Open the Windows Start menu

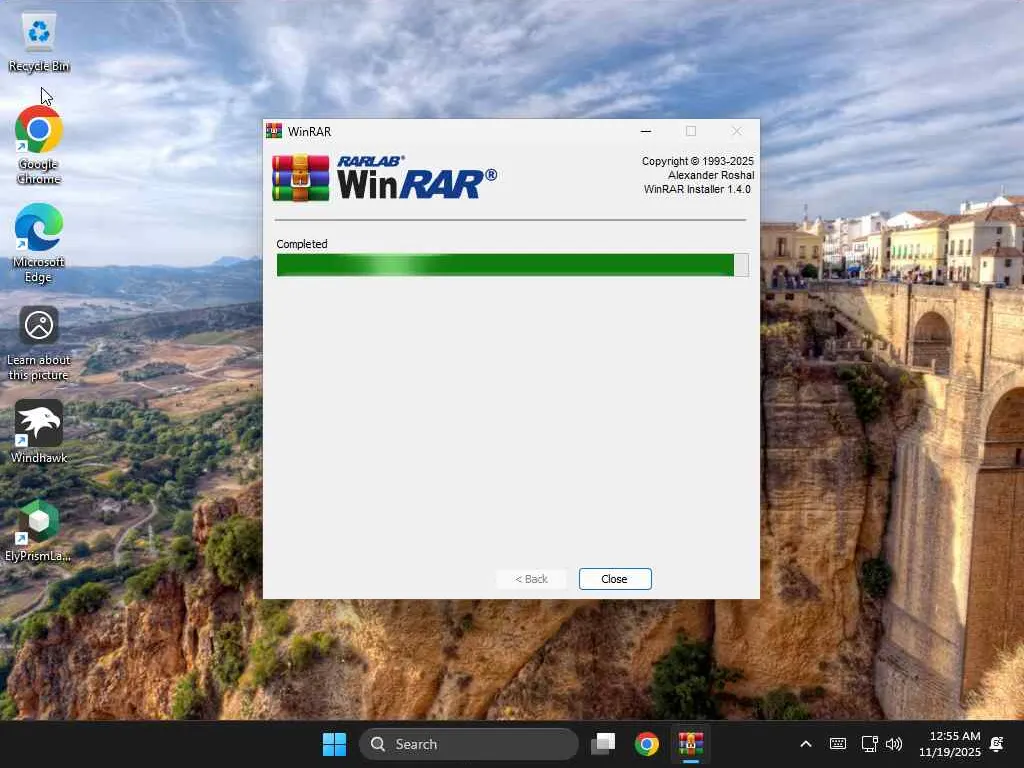[x=334, y=744]
